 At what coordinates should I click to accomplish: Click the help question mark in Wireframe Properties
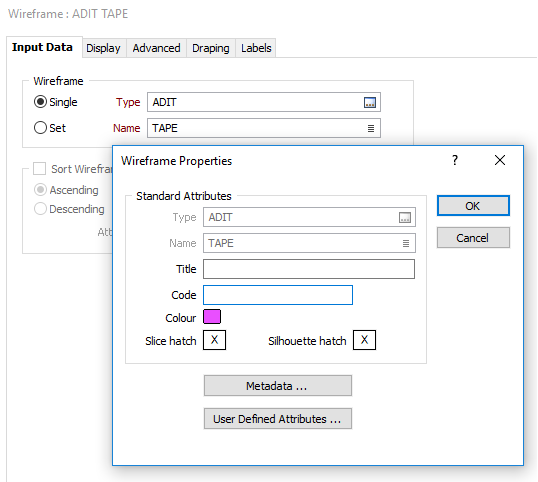(455, 160)
